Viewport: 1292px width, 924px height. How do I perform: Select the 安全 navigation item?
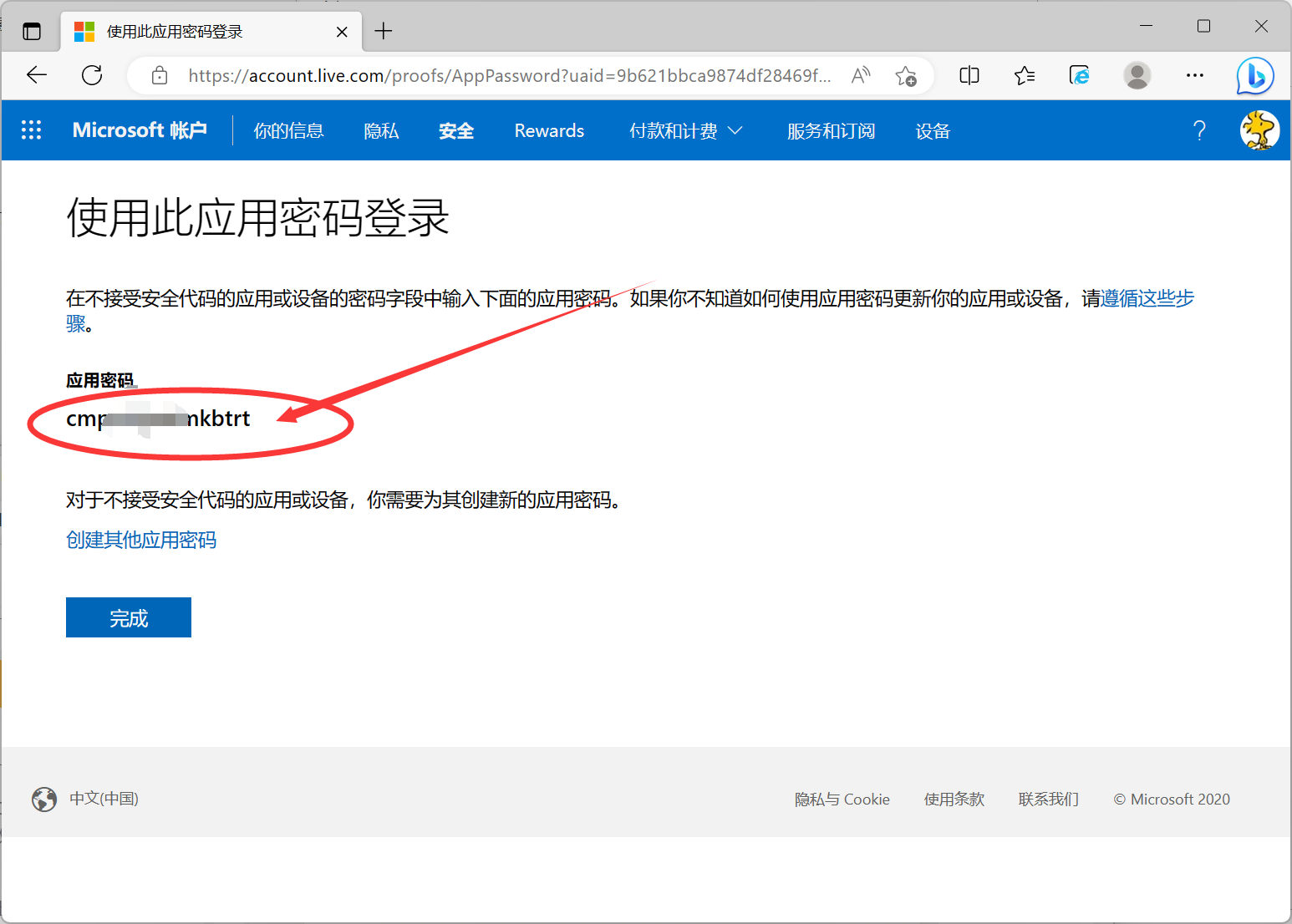click(x=456, y=131)
